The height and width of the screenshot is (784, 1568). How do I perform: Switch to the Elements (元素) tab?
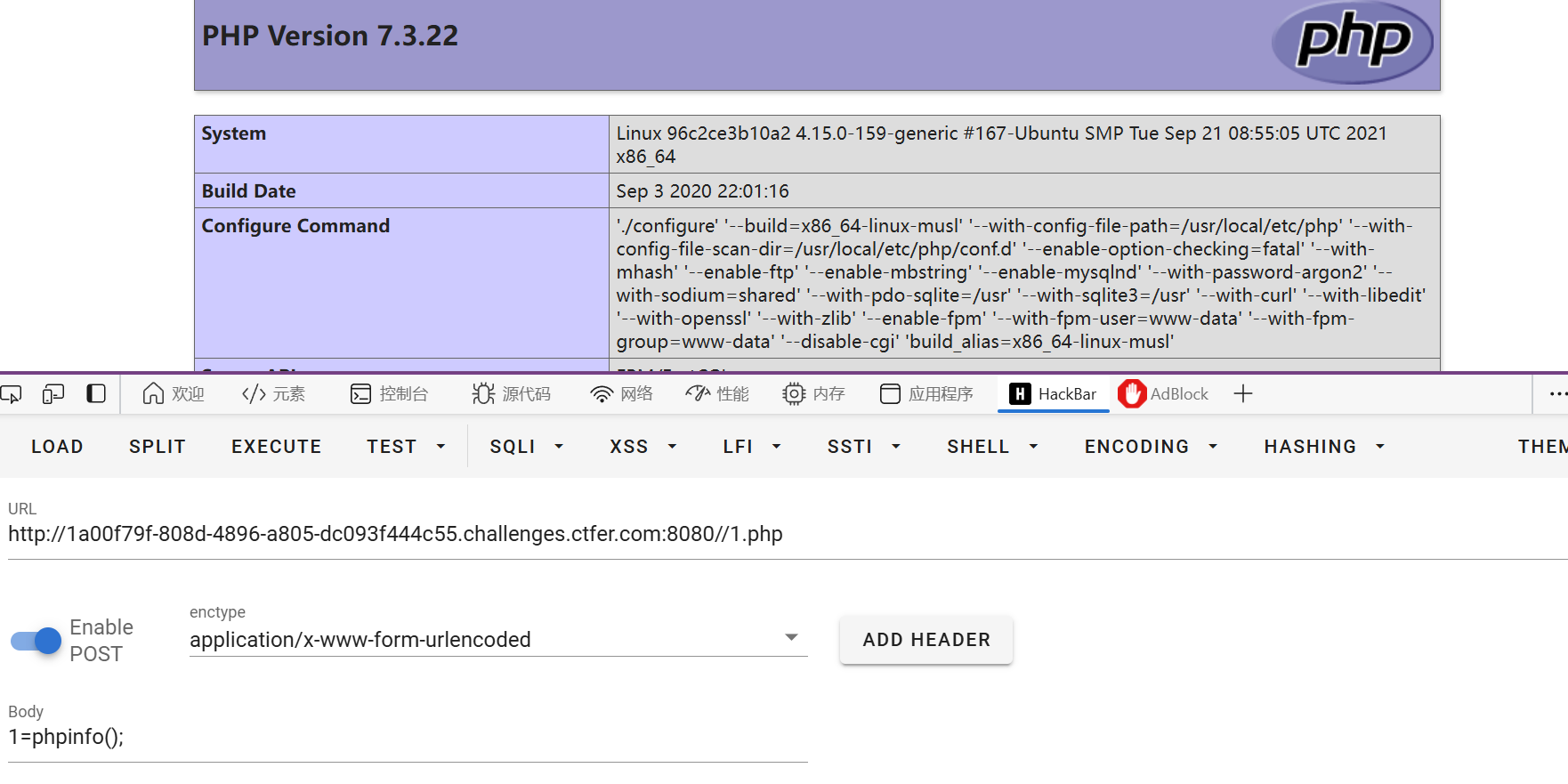click(x=273, y=393)
